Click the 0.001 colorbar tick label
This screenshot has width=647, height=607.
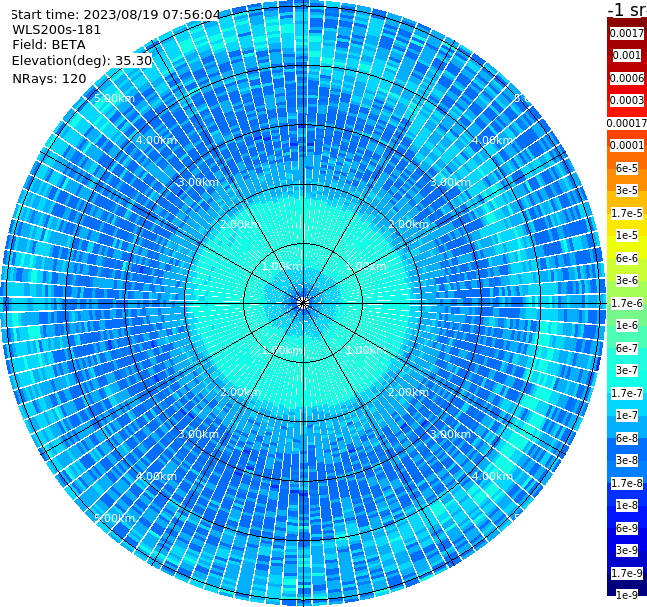(627, 55)
